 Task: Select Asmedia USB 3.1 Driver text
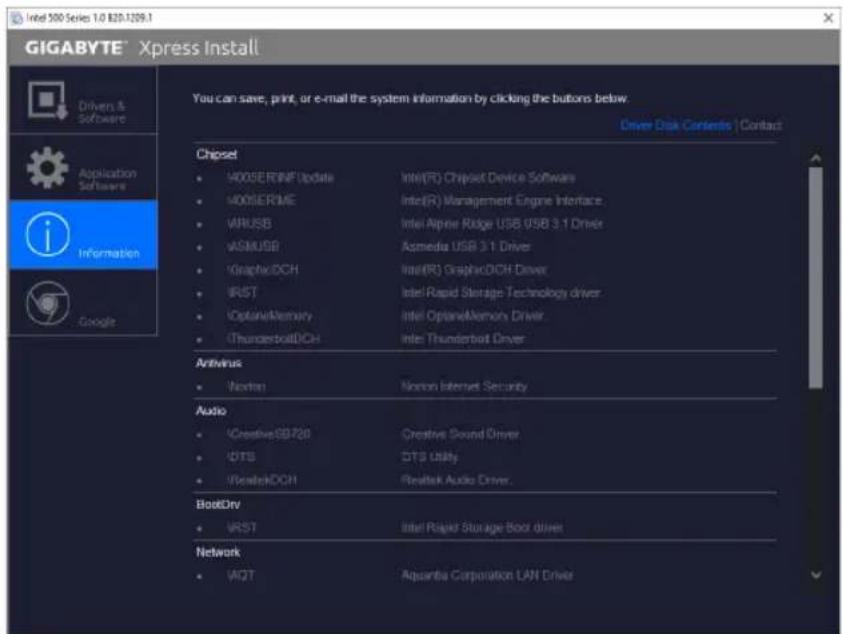[x=466, y=247]
